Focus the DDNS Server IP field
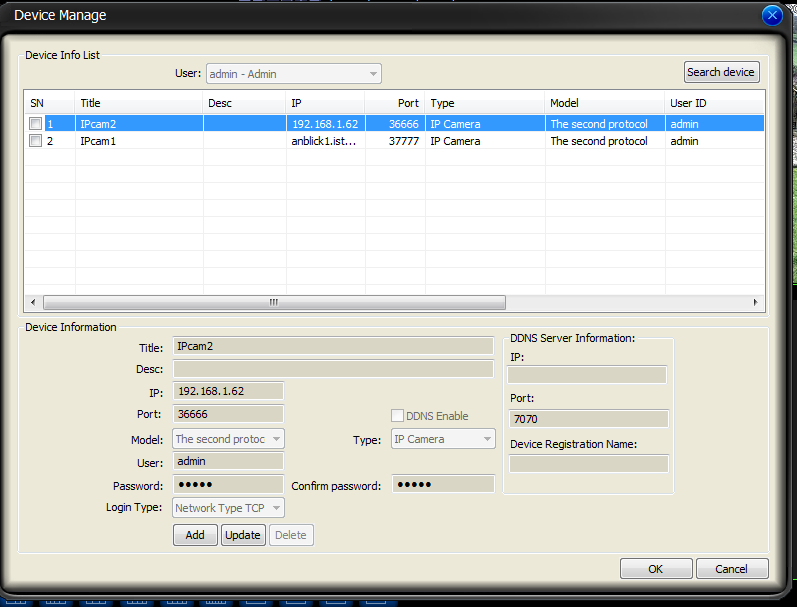The width and height of the screenshot is (797, 607). (587, 375)
